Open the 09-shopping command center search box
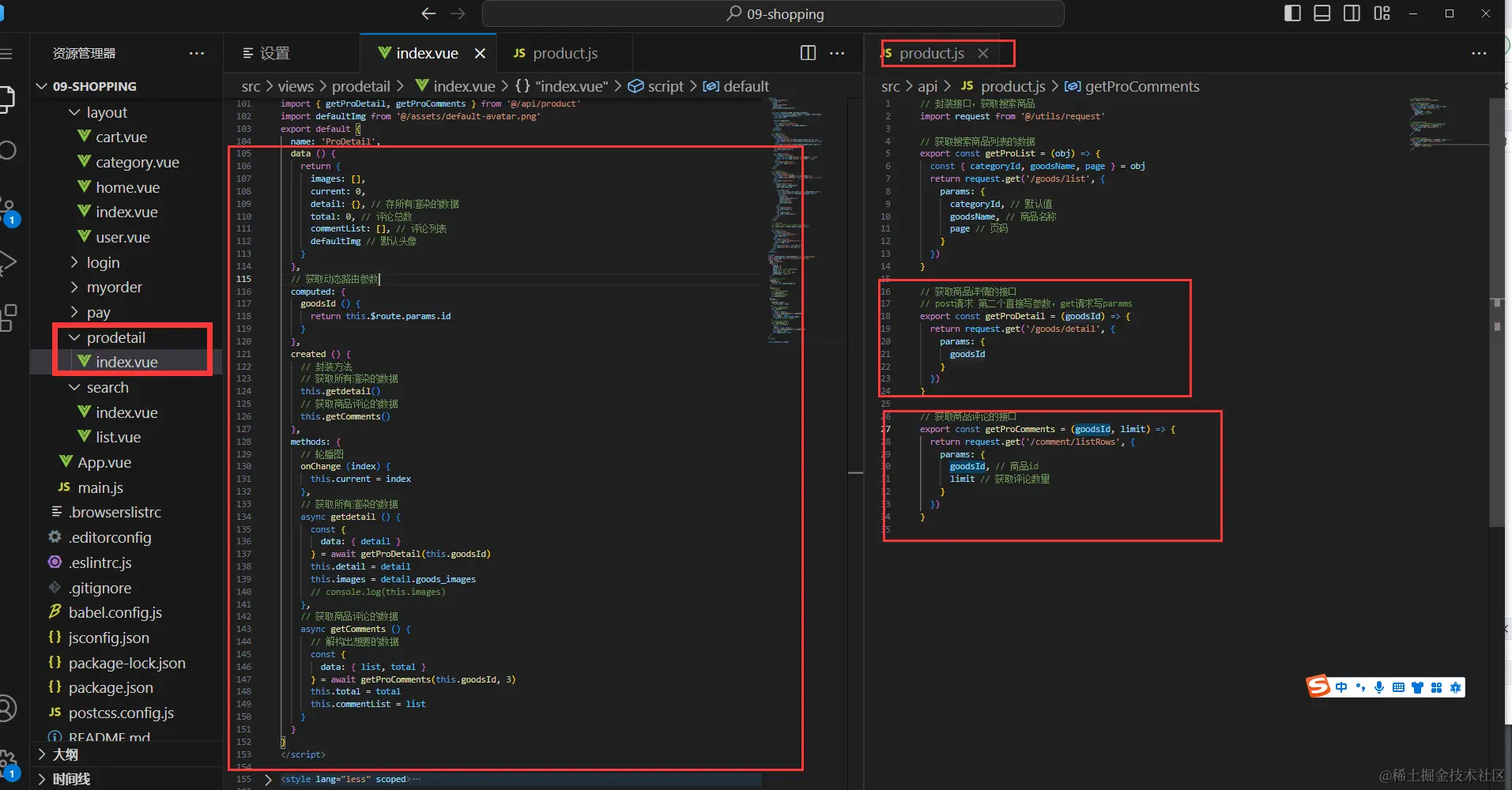Image resolution: width=1512 pixels, height=790 pixels. 773,13
